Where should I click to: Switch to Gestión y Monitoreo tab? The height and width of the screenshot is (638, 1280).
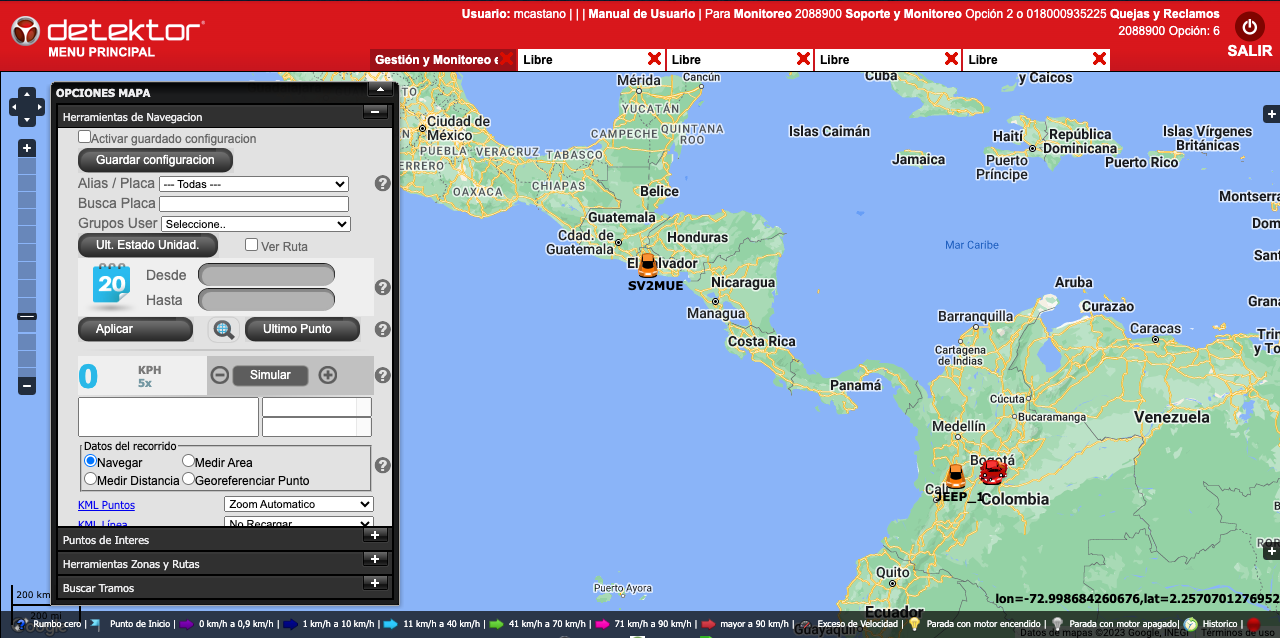click(435, 60)
